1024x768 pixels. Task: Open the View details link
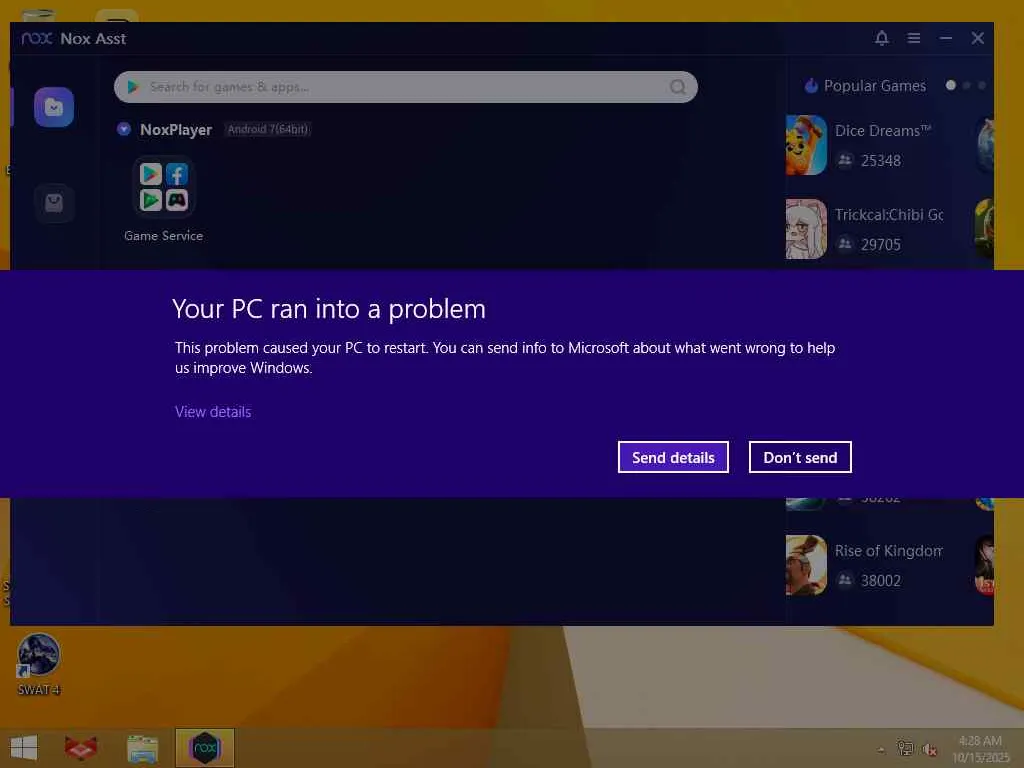[x=213, y=412]
